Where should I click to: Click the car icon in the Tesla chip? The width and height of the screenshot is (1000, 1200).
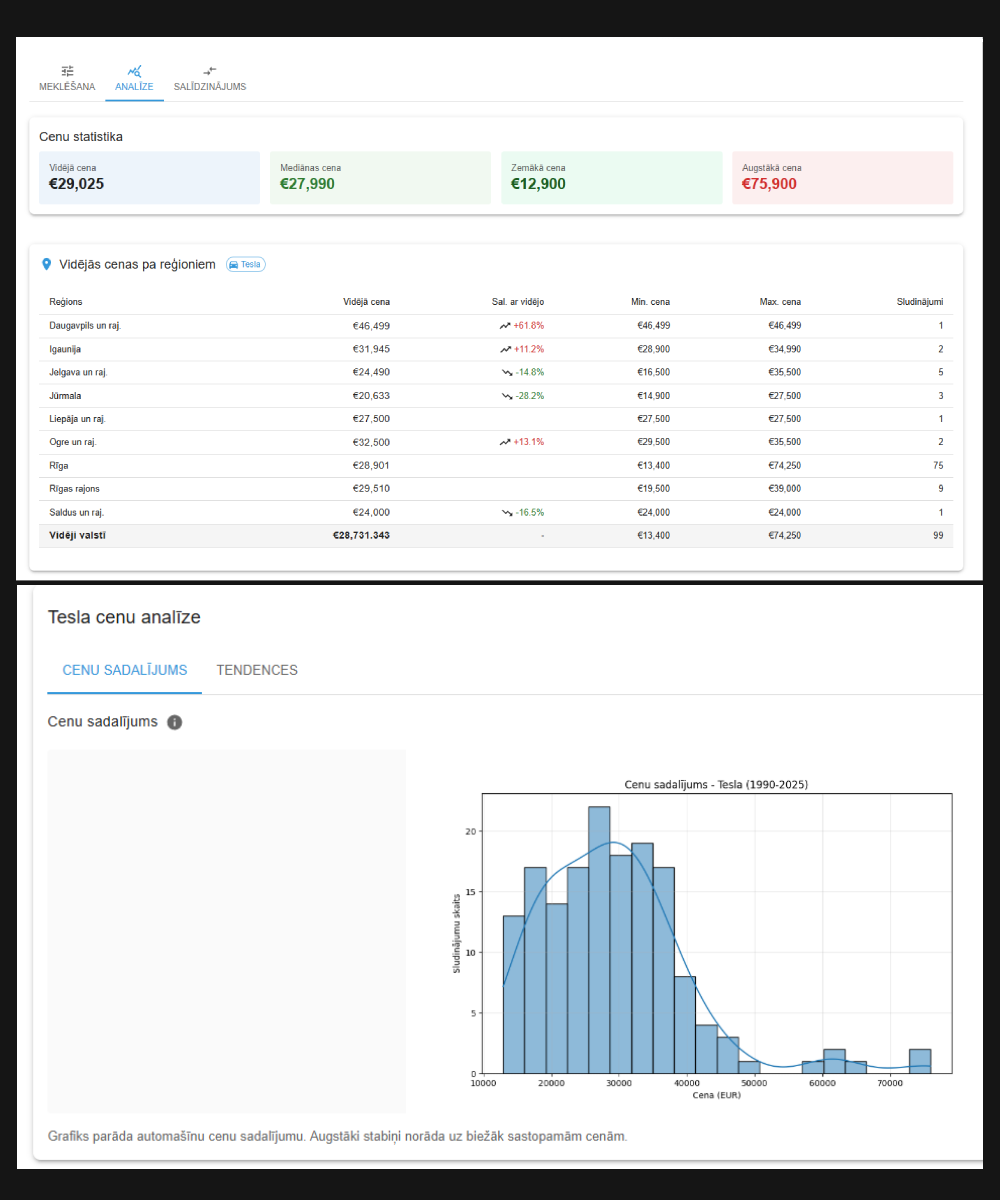point(233,265)
